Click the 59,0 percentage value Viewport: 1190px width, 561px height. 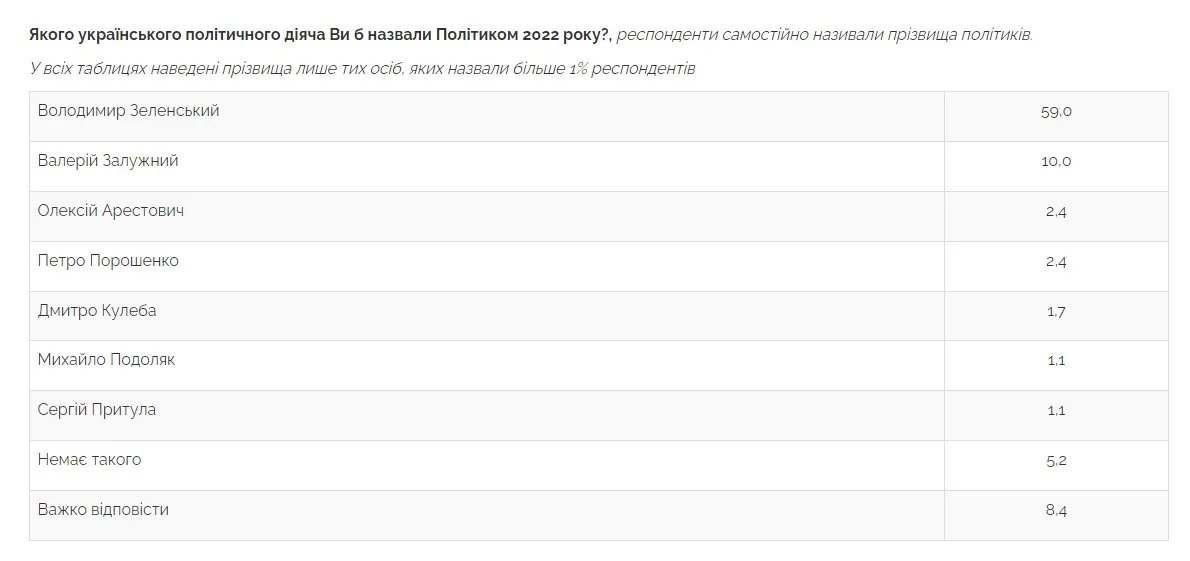pyautogui.click(x=1056, y=112)
